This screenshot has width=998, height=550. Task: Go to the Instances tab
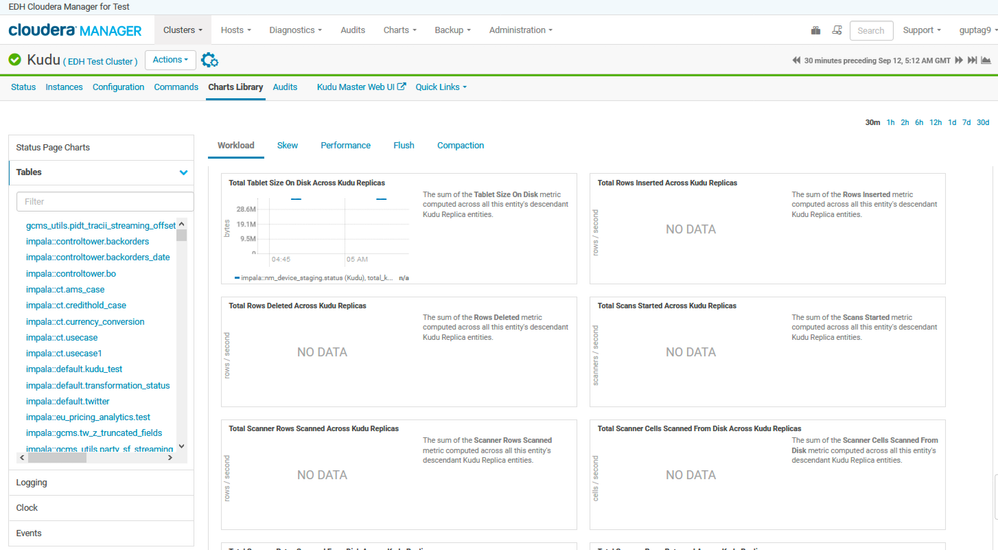[x=64, y=87]
